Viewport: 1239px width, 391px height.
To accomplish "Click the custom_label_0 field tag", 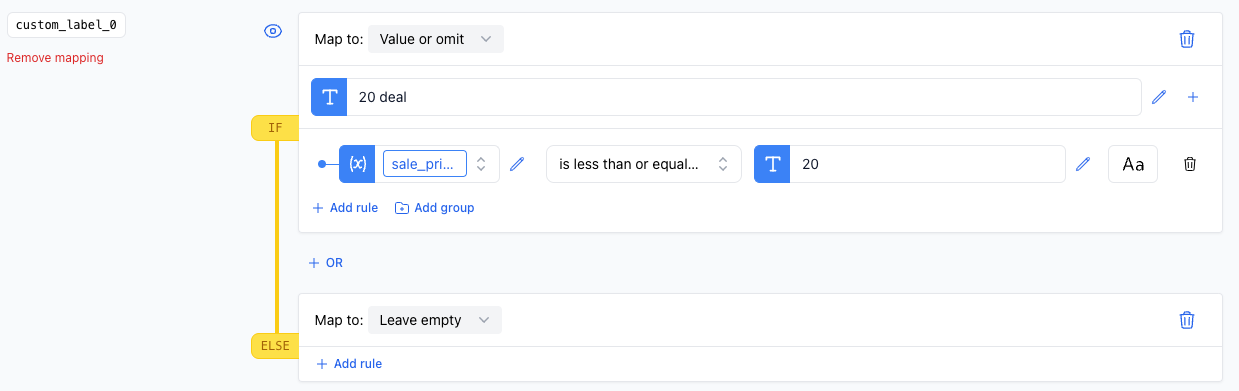I will coord(66,25).
